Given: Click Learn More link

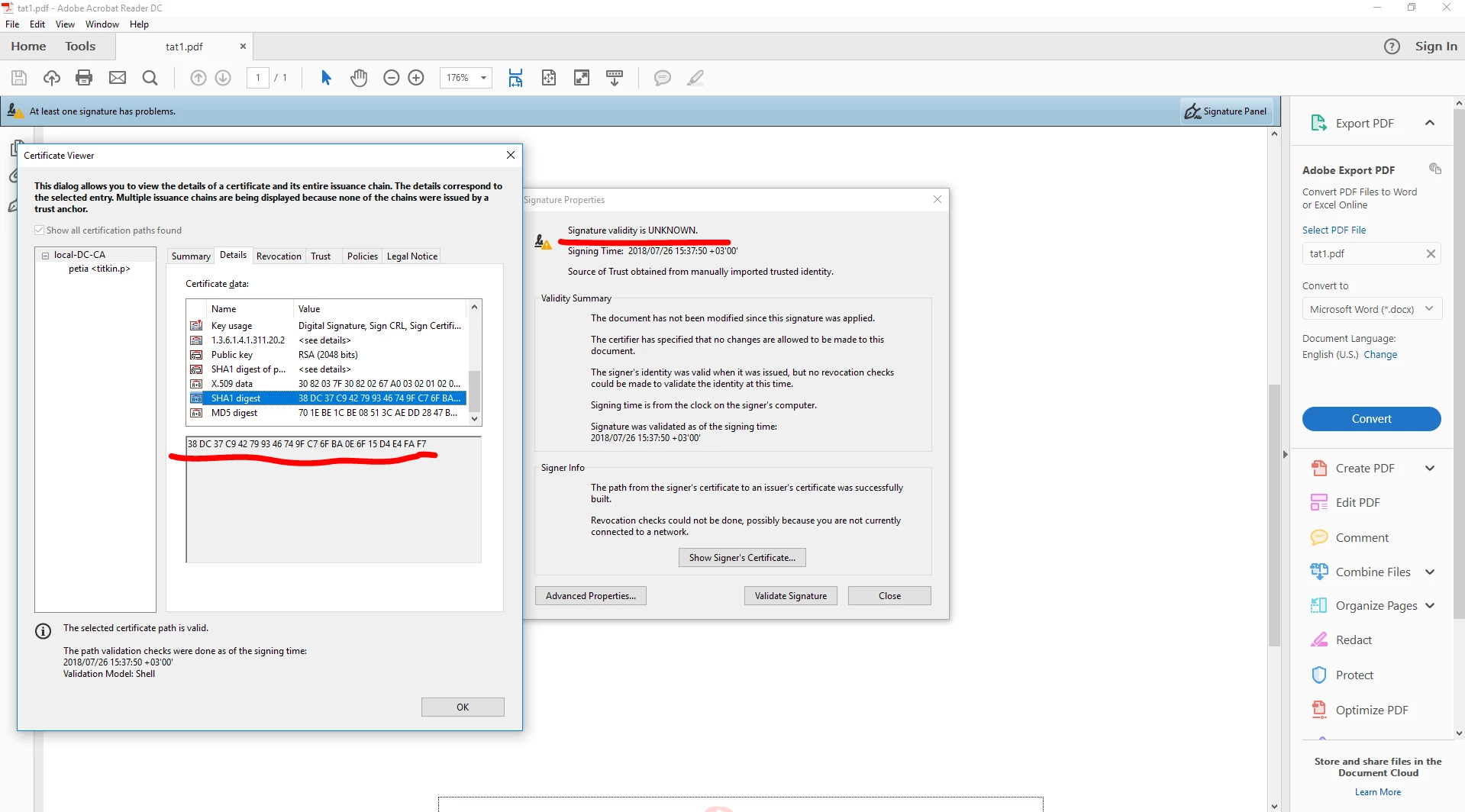Looking at the screenshot, I should tap(1378, 792).
